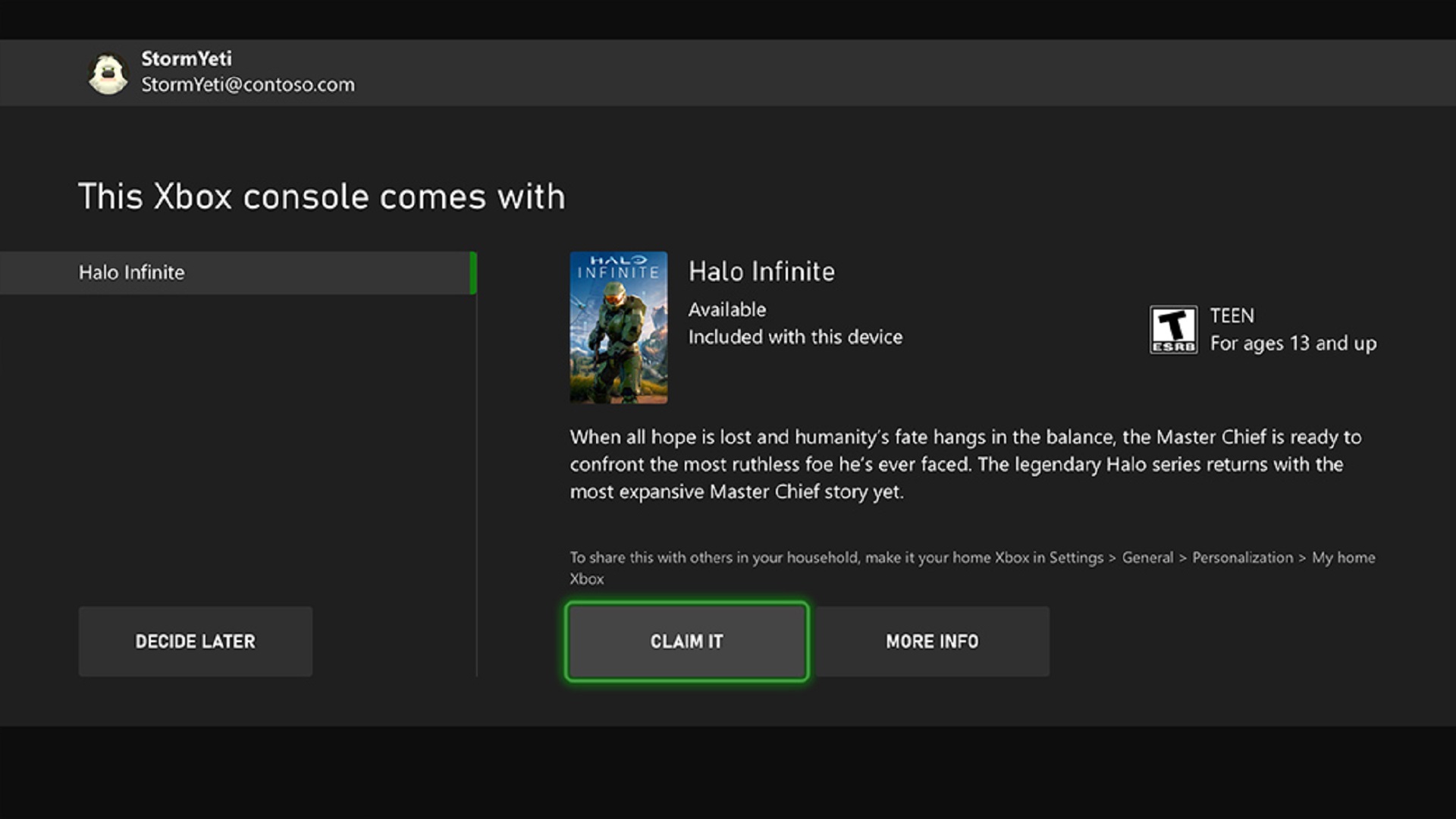1456x819 pixels.
Task: Open MORE INFO about the game
Action: tap(932, 642)
